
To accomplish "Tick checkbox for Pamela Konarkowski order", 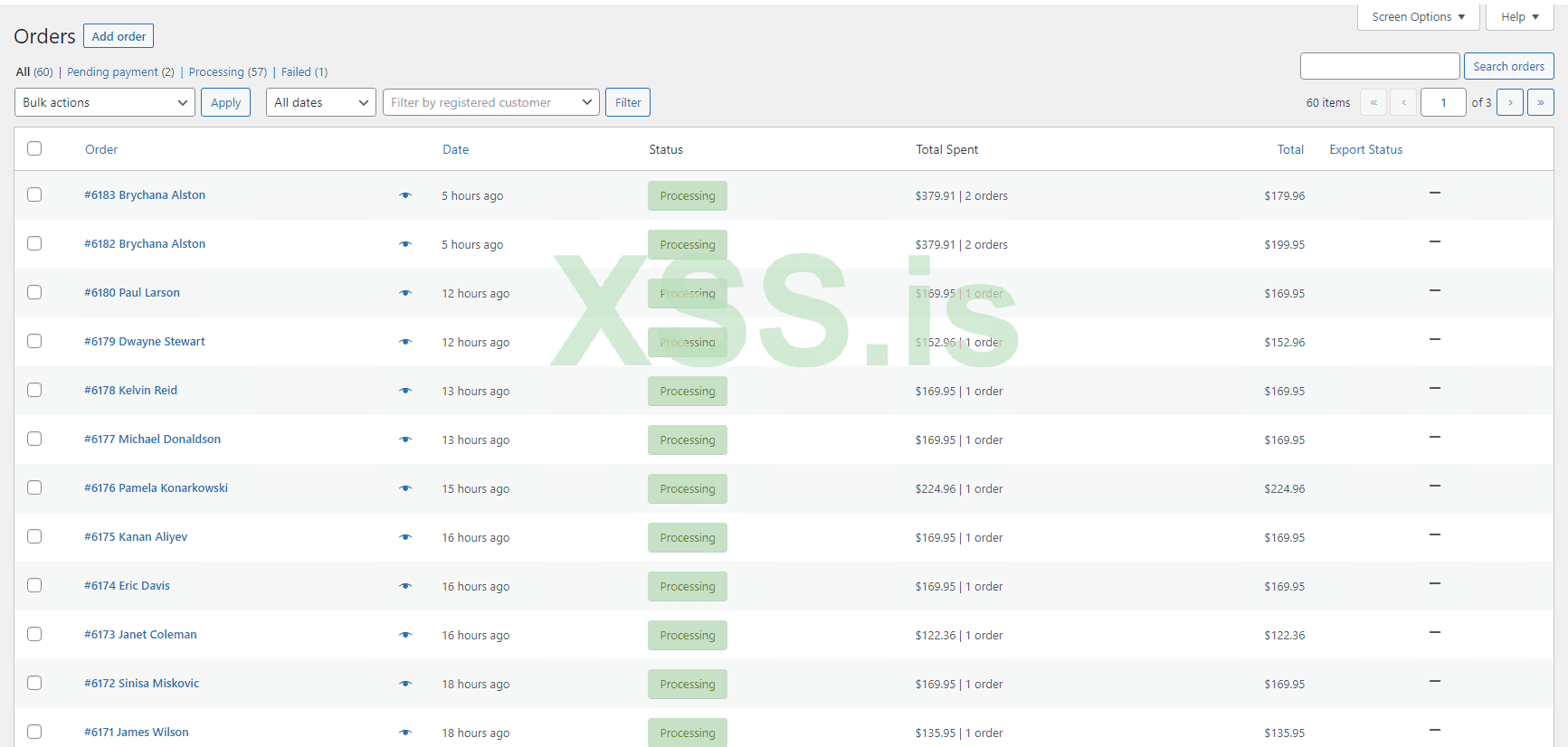I will (34, 487).
